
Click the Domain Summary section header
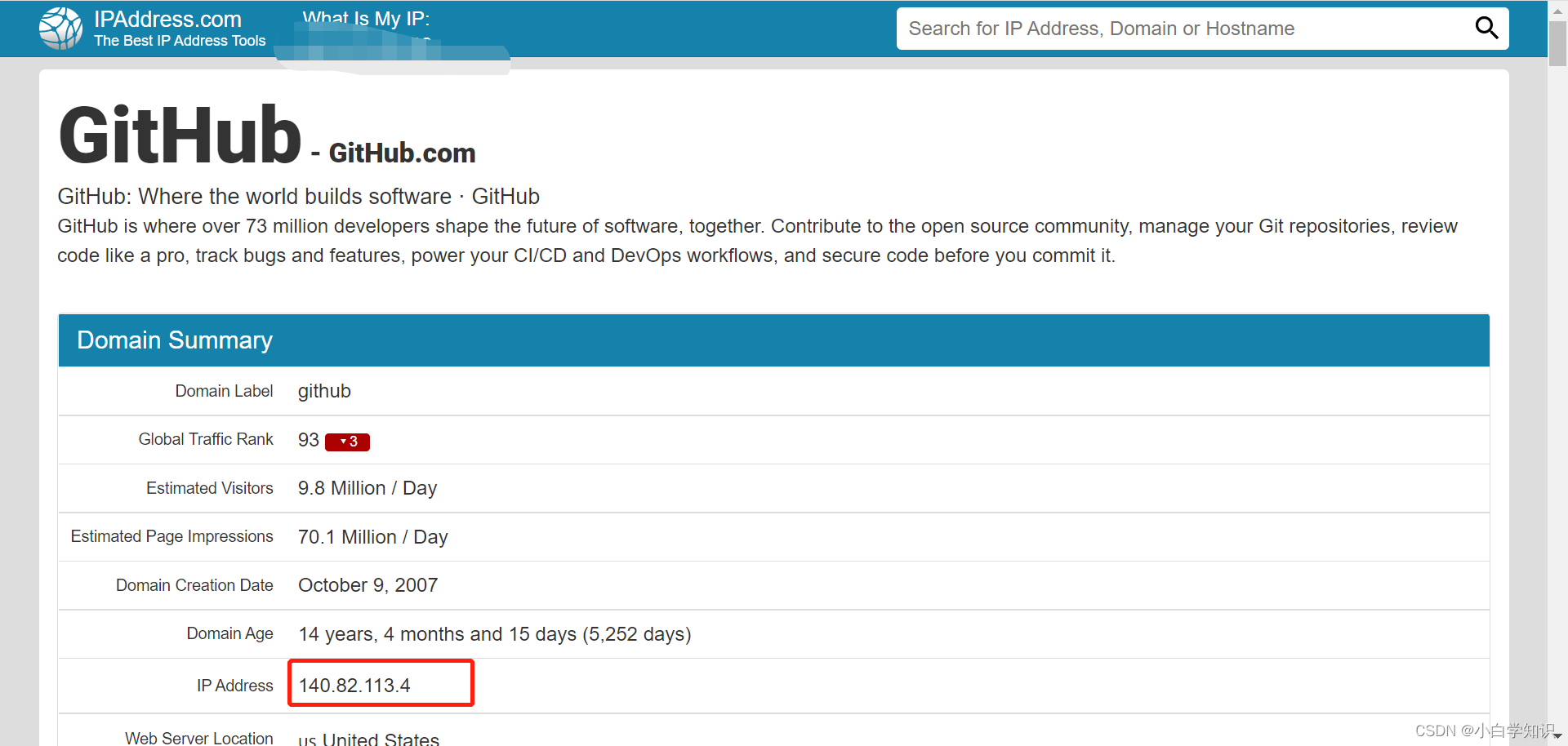click(x=773, y=340)
